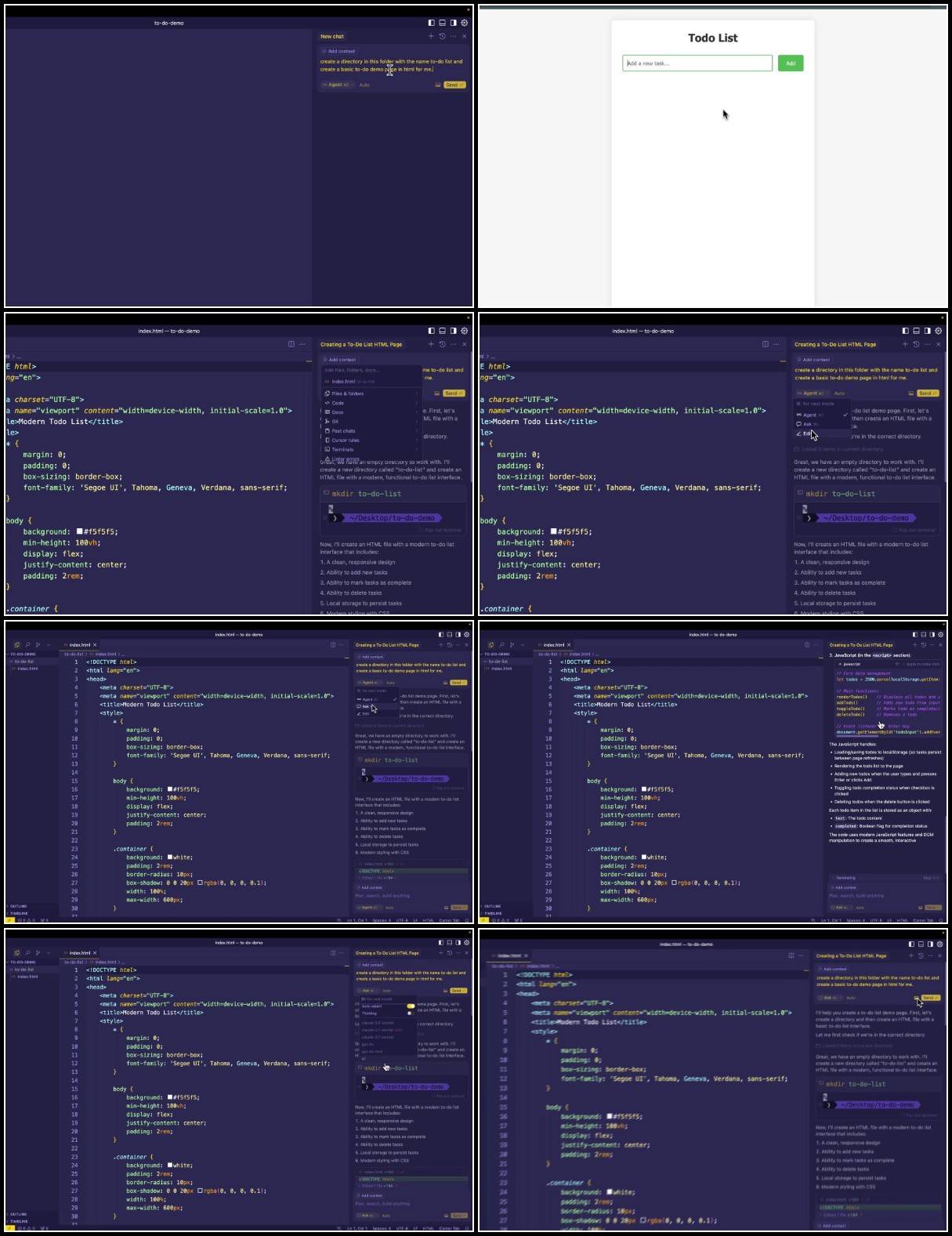Choose 'Cursor rules' in the context menu

[371, 440]
